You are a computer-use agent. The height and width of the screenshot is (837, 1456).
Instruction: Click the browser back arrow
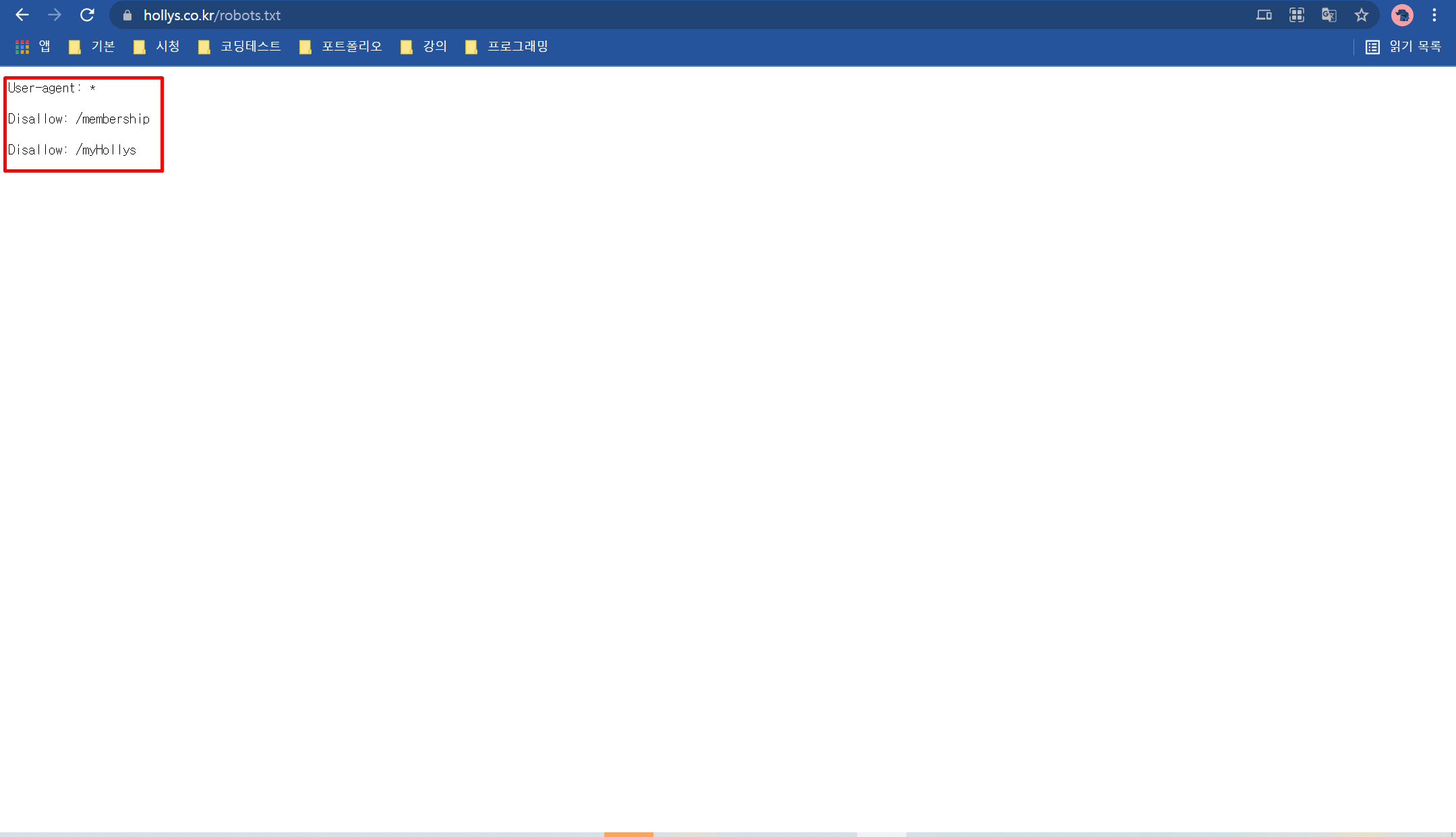pos(22,15)
